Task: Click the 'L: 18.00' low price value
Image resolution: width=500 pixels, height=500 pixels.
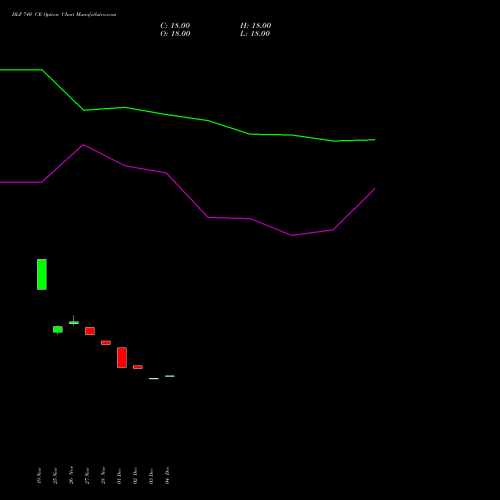Action: [255, 34]
